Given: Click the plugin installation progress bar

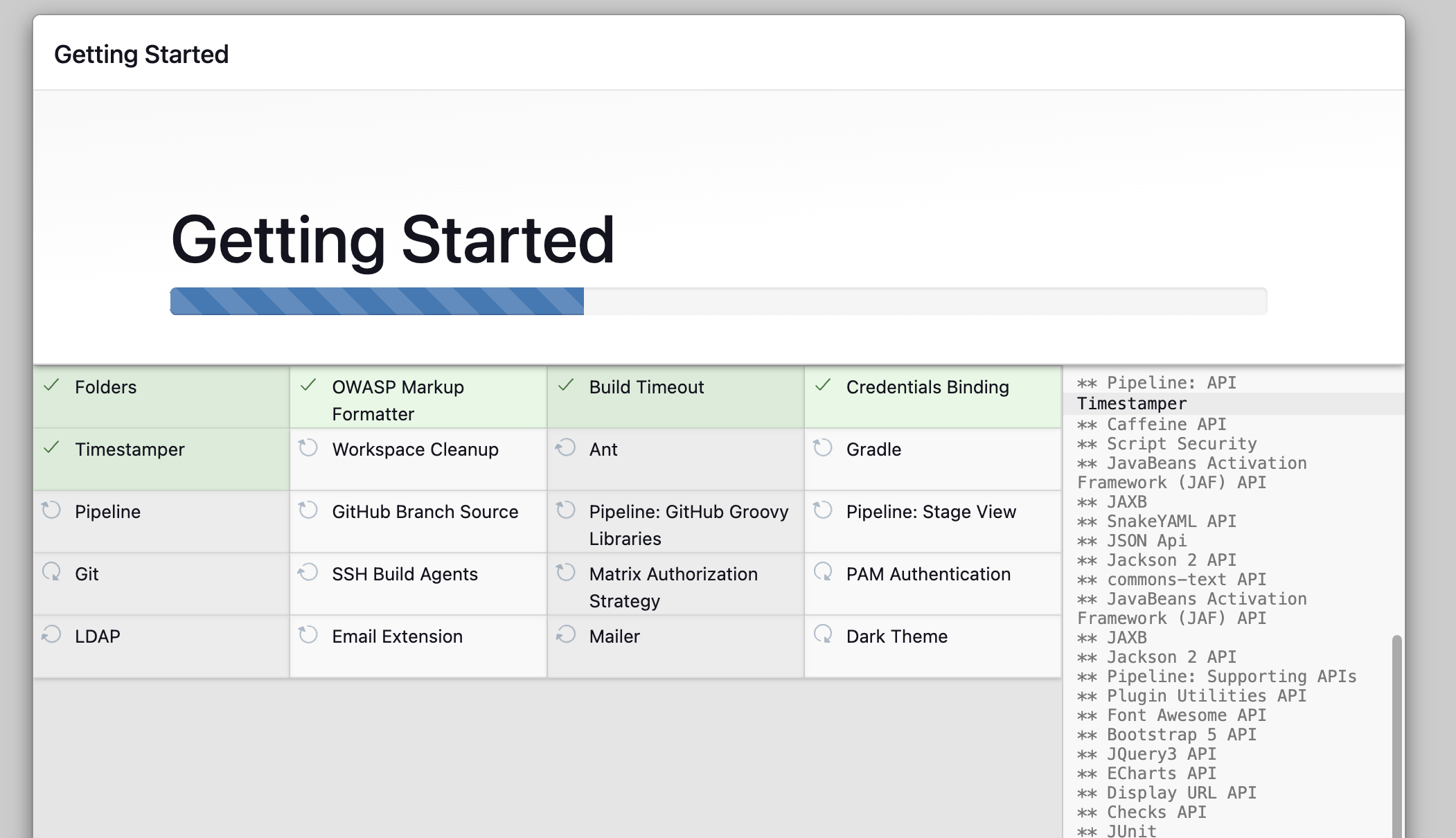Looking at the screenshot, I should tap(718, 301).
